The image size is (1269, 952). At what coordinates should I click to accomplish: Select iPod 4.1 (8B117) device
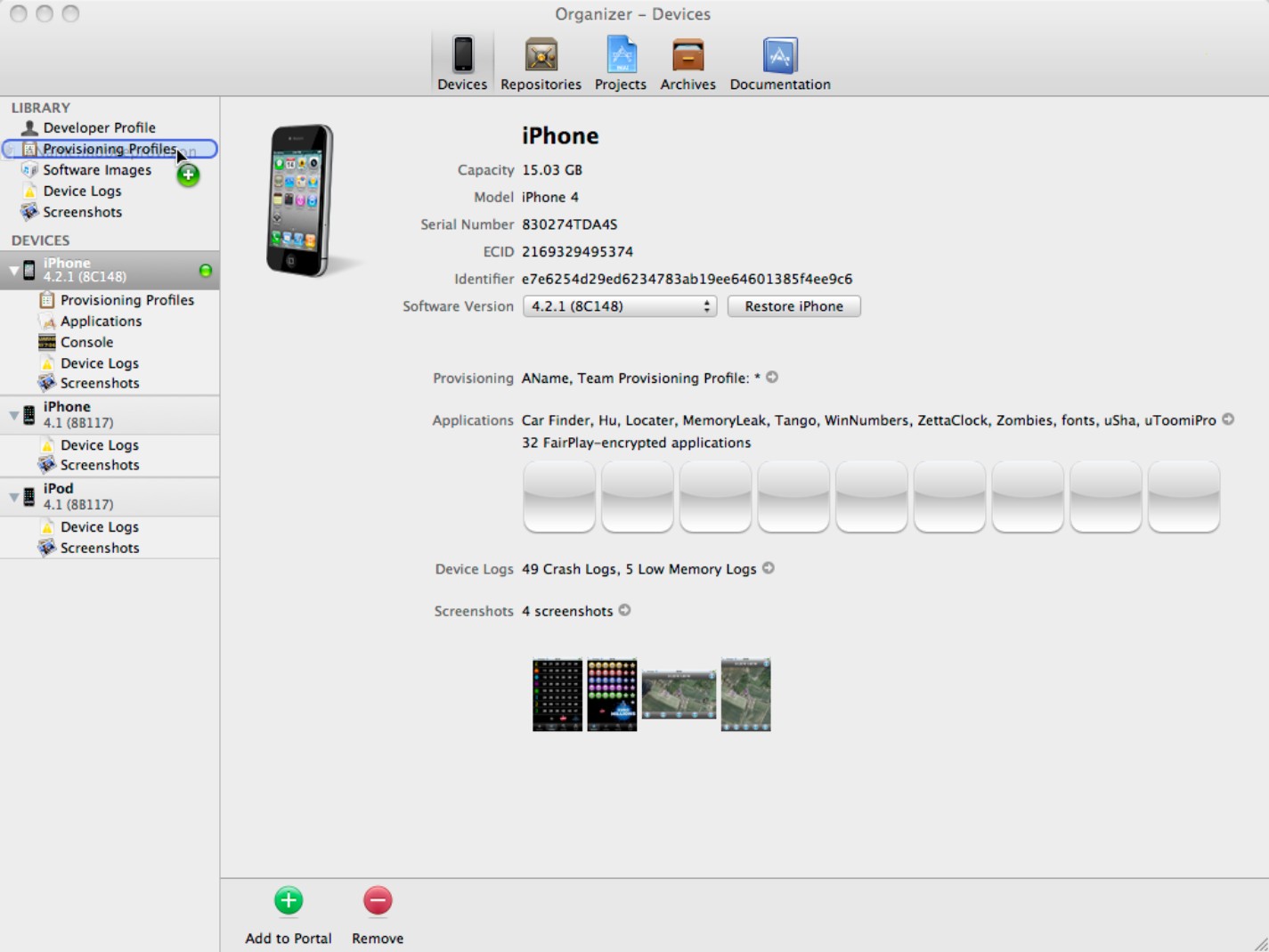click(x=110, y=497)
